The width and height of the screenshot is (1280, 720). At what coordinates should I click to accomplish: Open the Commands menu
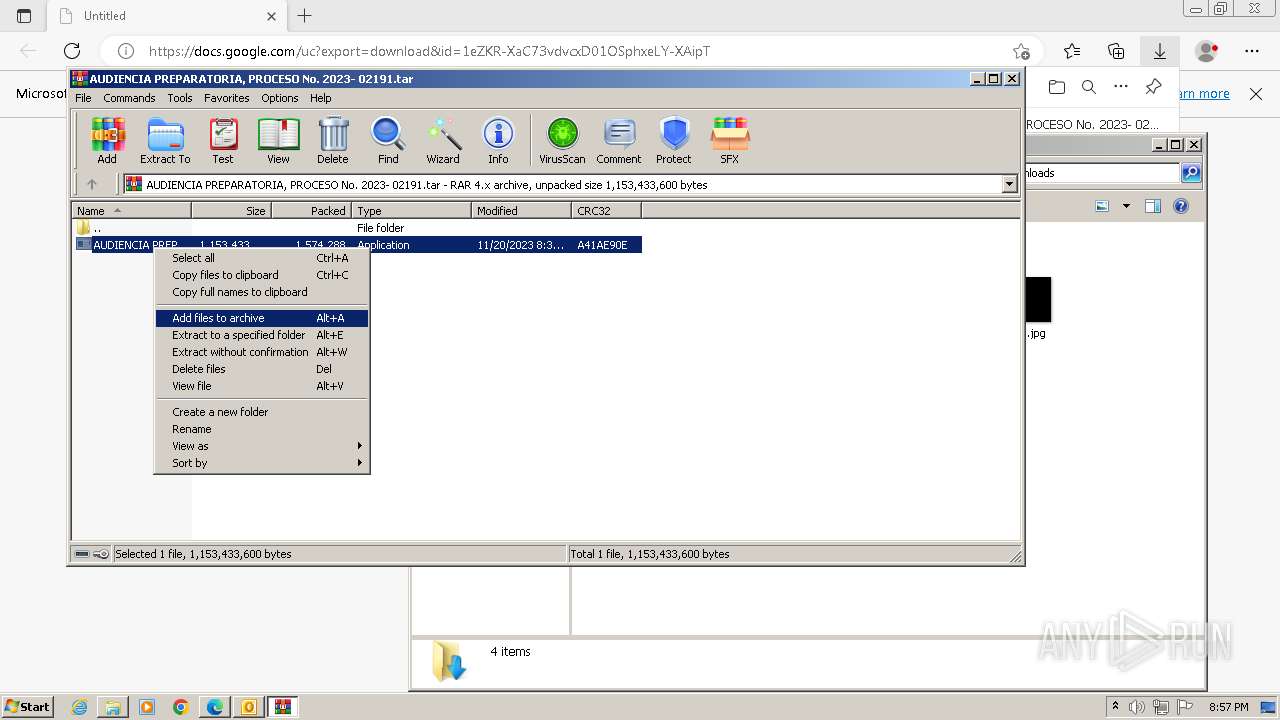[129, 98]
